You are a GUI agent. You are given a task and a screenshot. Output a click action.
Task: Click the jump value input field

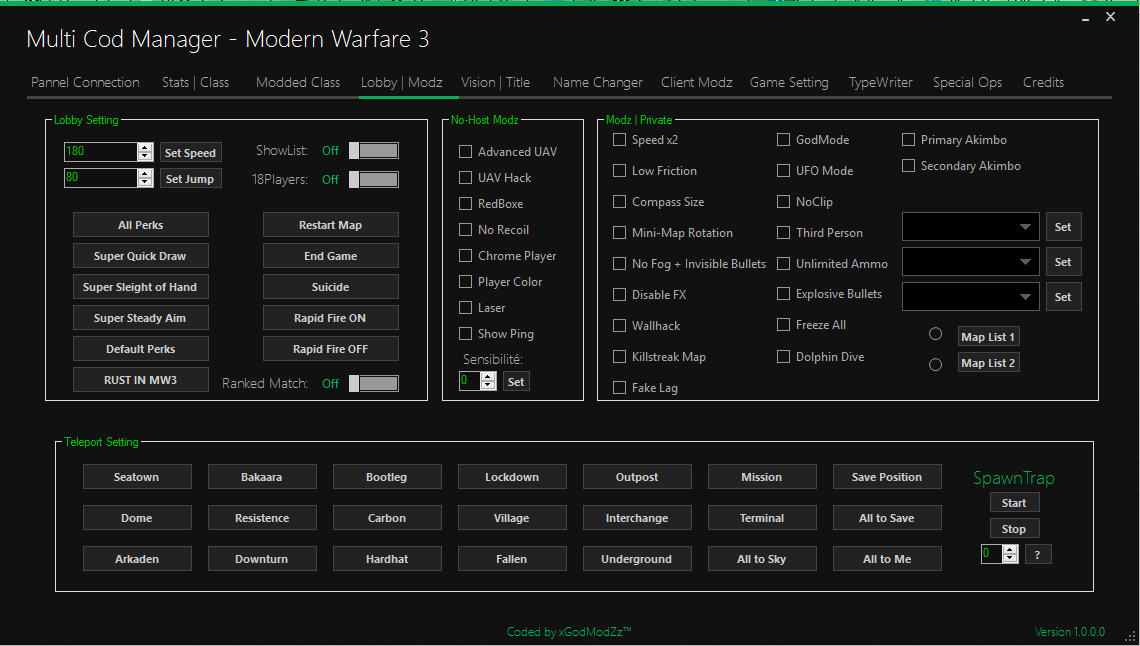coord(101,178)
